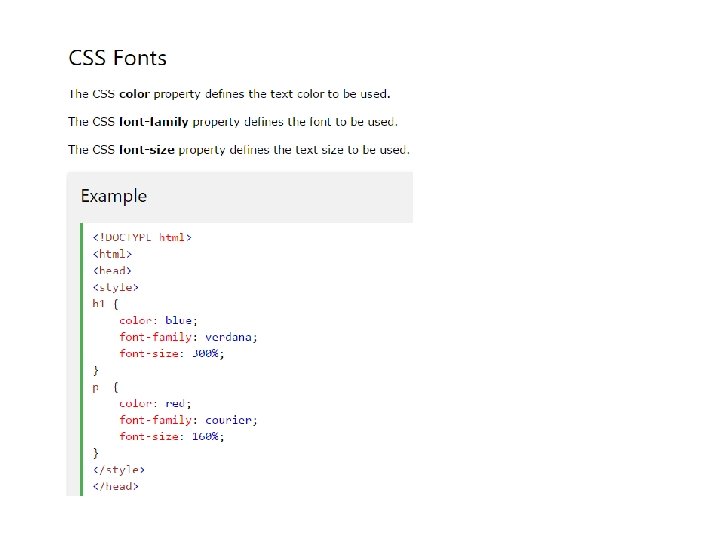Click the green bar beside the code
Screen dimensions: 720x540
(83, 360)
